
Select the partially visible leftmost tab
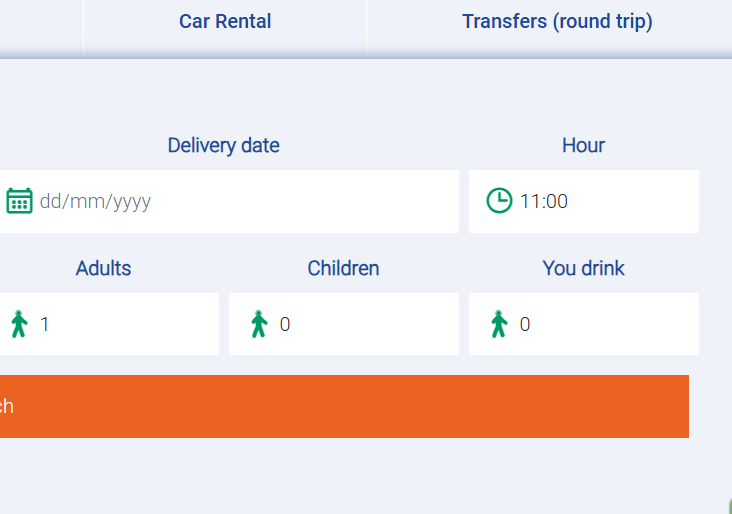pyautogui.click(x=40, y=22)
